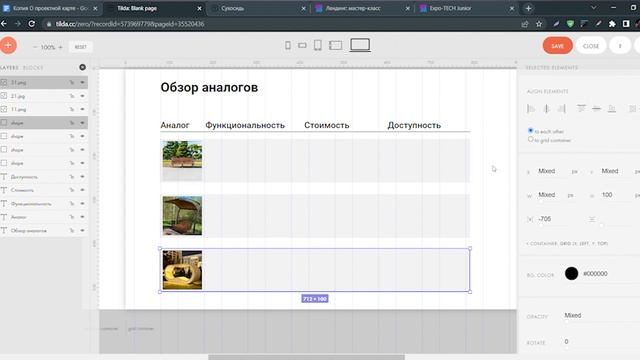
Task: Align selected elements to vertical middle
Action: [x=596, y=109]
